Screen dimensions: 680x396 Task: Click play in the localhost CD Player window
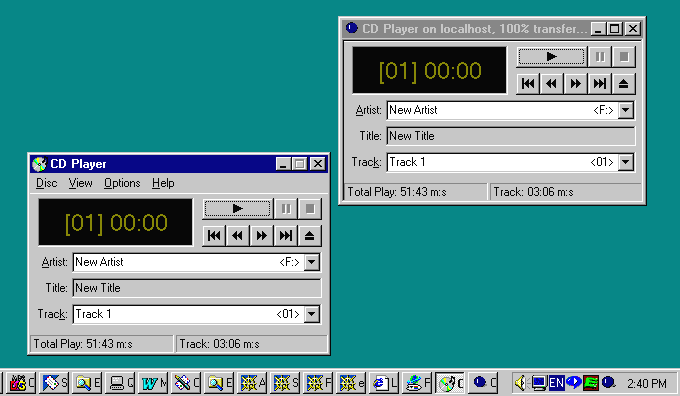tap(551, 57)
